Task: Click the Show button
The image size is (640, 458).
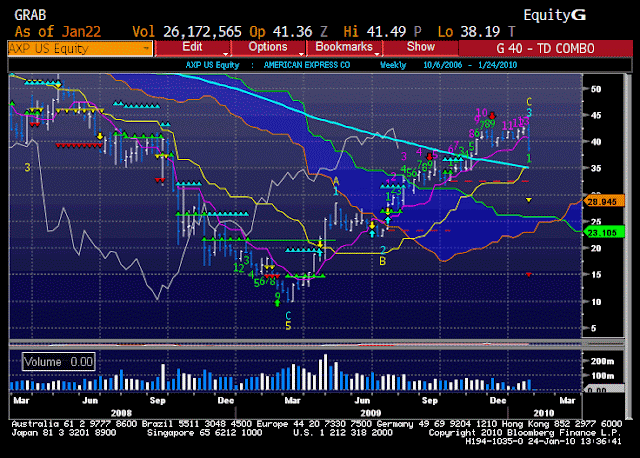Action: [x=421, y=47]
